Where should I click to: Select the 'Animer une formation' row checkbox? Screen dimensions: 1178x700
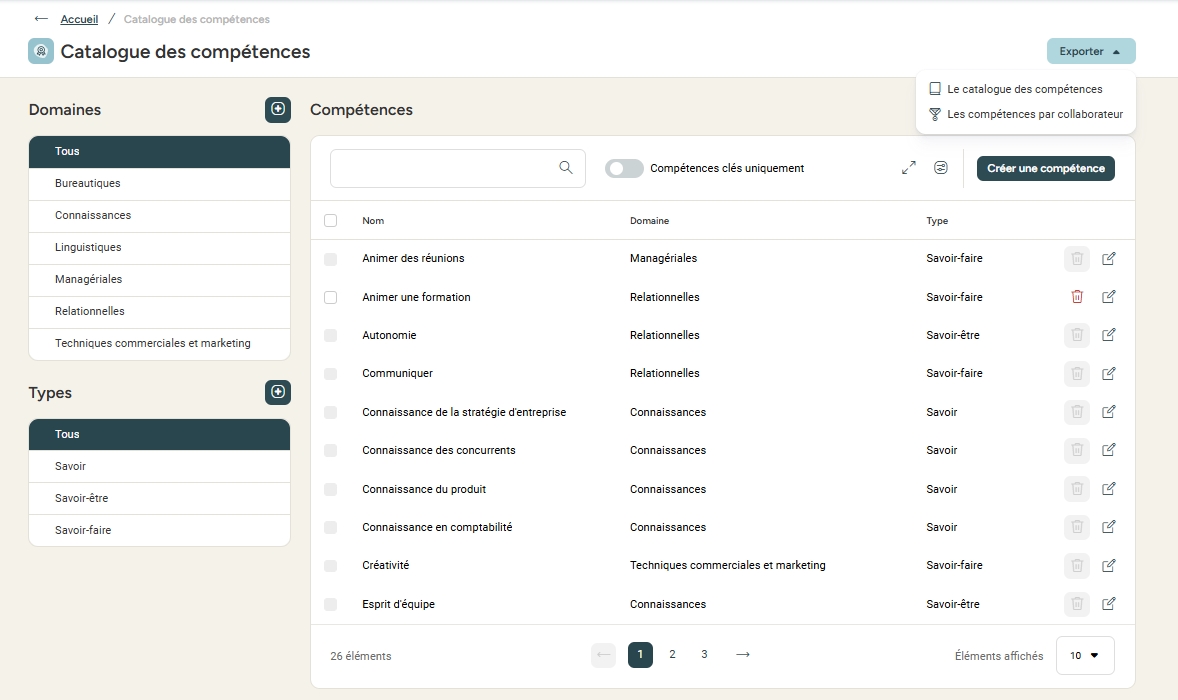(331, 297)
